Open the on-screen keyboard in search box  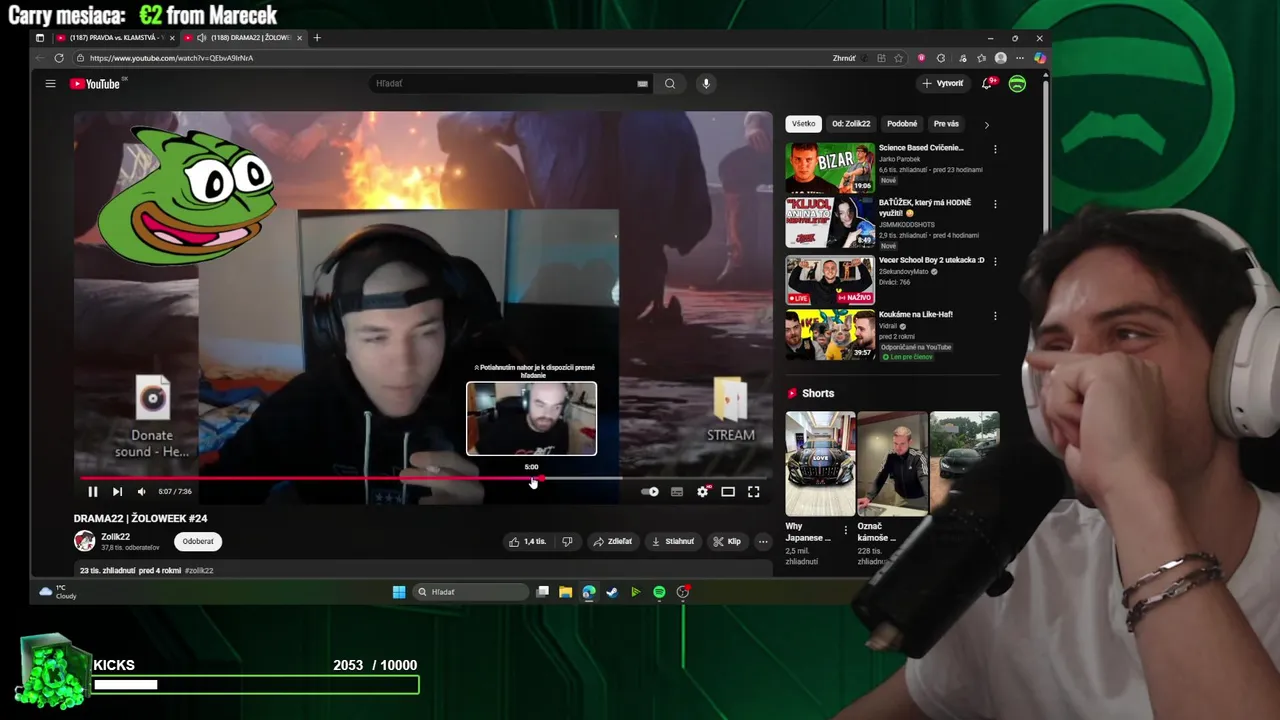[x=642, y=84]
